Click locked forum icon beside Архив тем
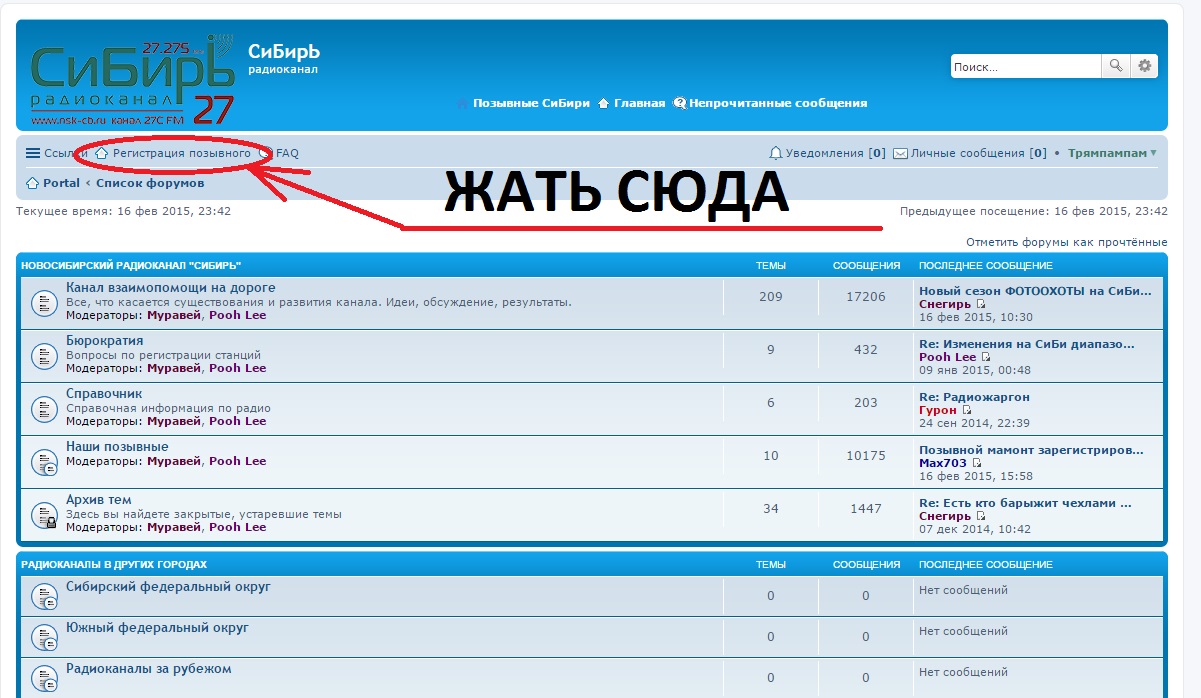The image size is (1201, 698). pyautogui.click(x=44, y=514)
